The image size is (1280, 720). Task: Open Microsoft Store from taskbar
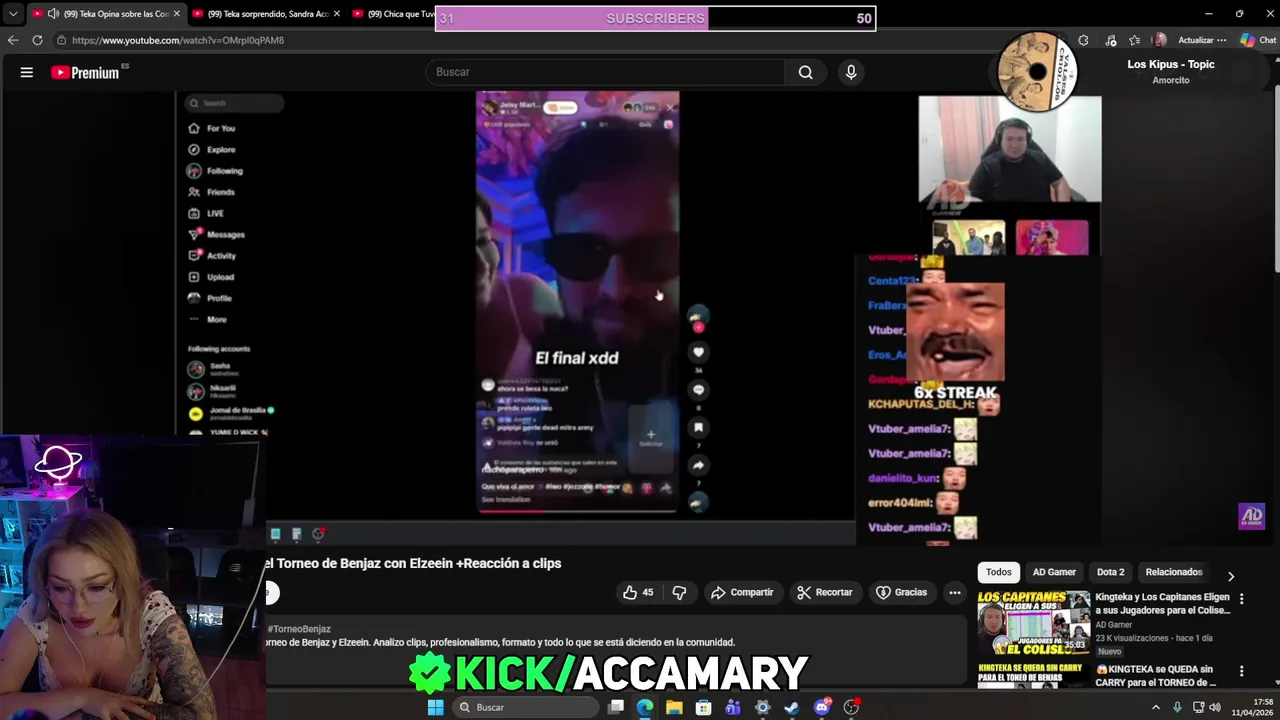coord(704,707)
